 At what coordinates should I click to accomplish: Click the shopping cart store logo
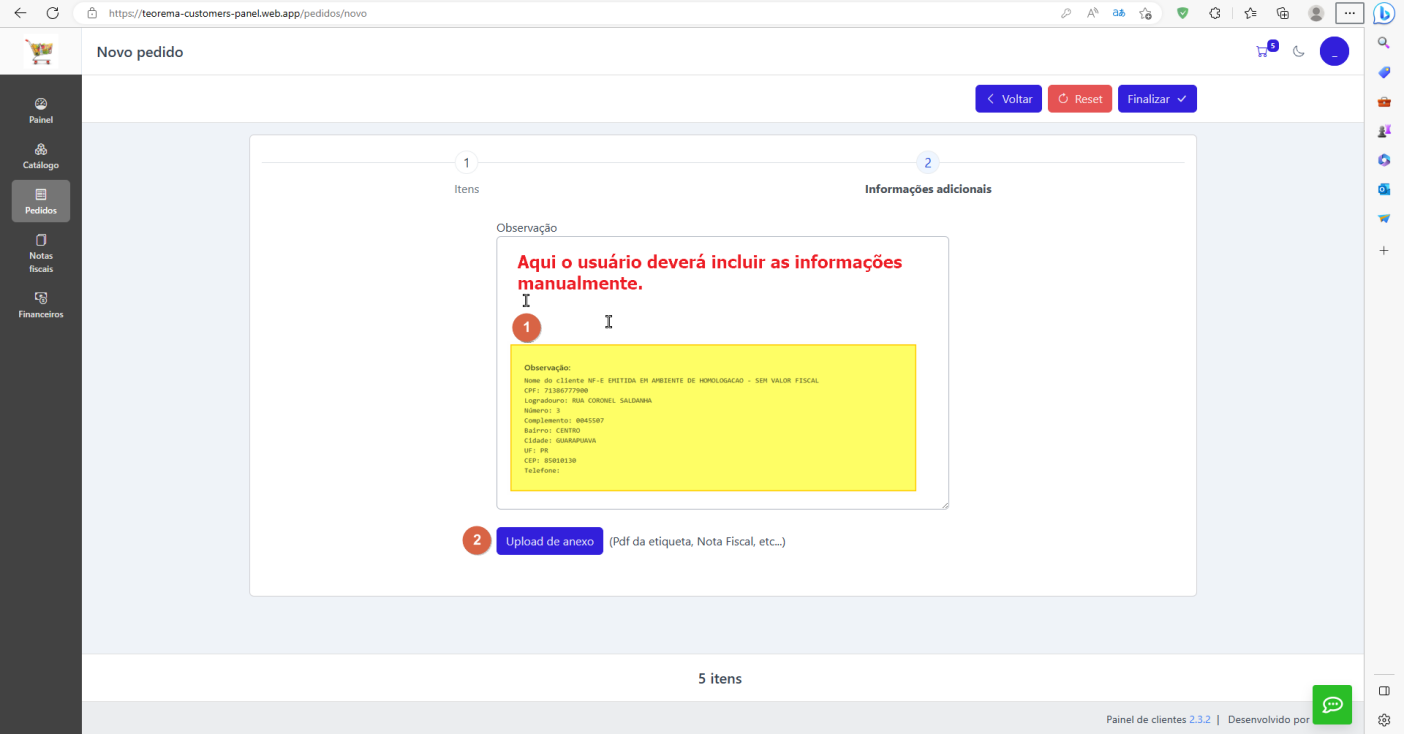[x=41, y=52]
